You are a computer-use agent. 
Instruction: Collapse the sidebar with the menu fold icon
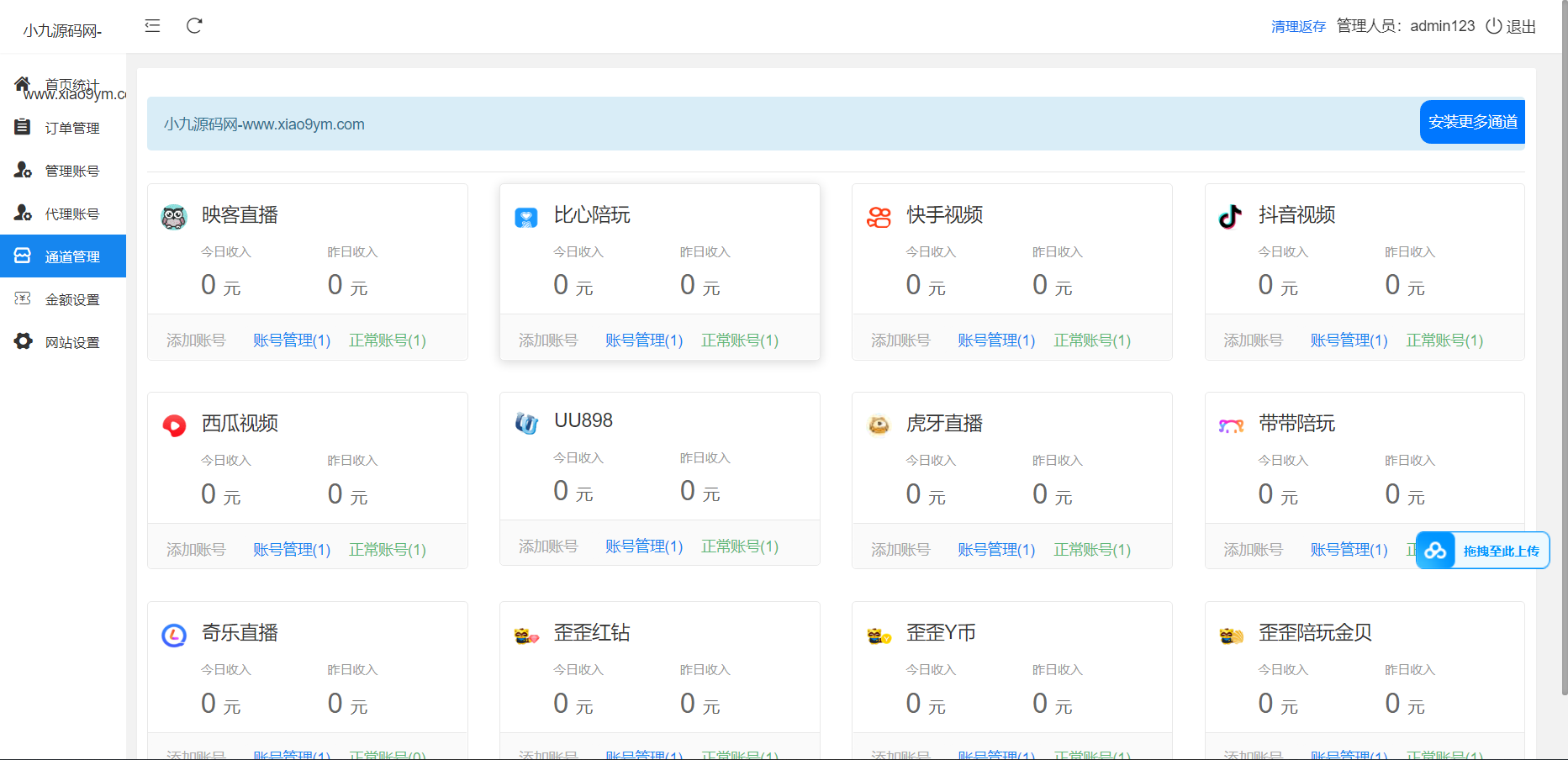[x=152, y=25]
